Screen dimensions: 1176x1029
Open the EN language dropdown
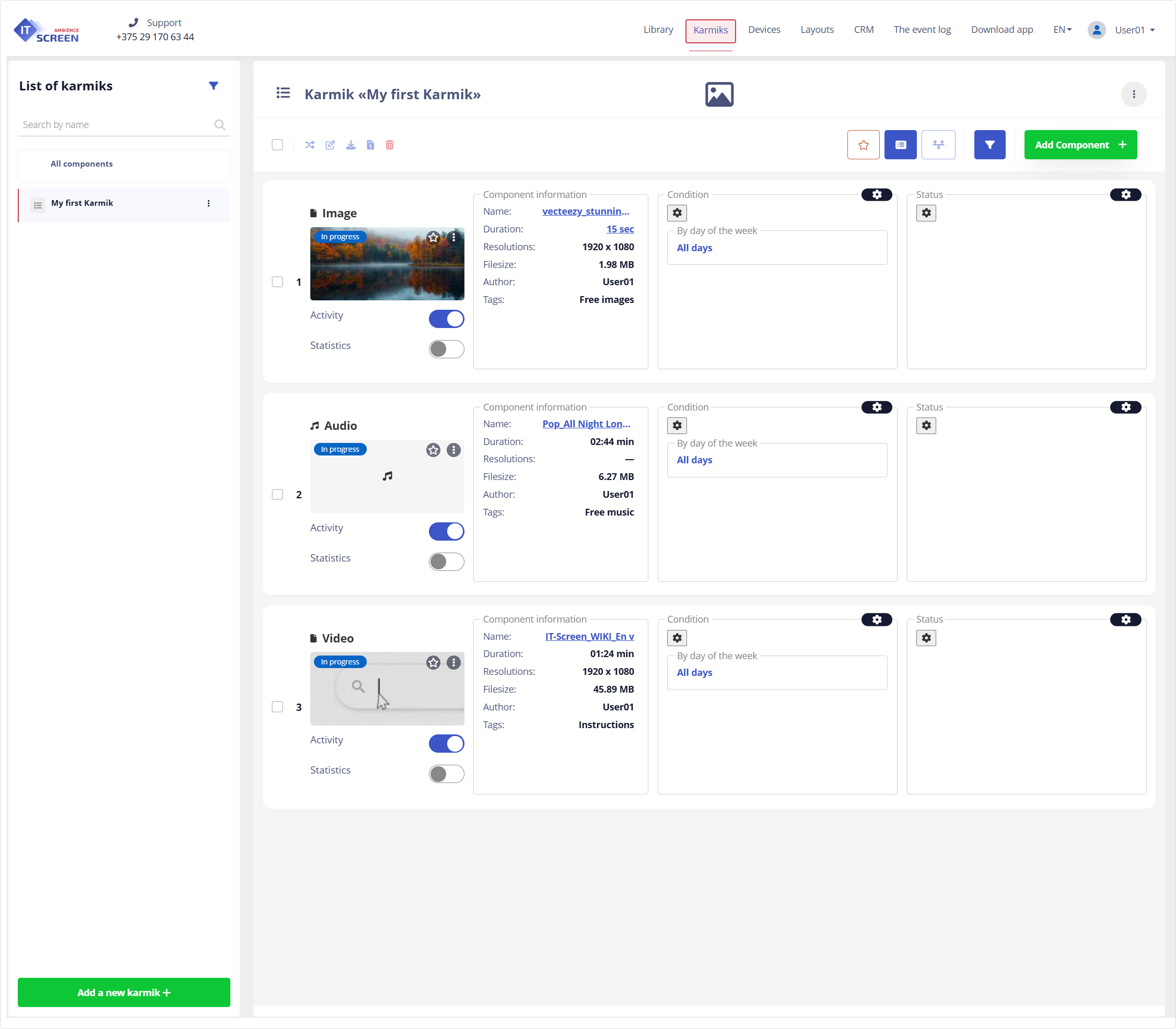1062,30
